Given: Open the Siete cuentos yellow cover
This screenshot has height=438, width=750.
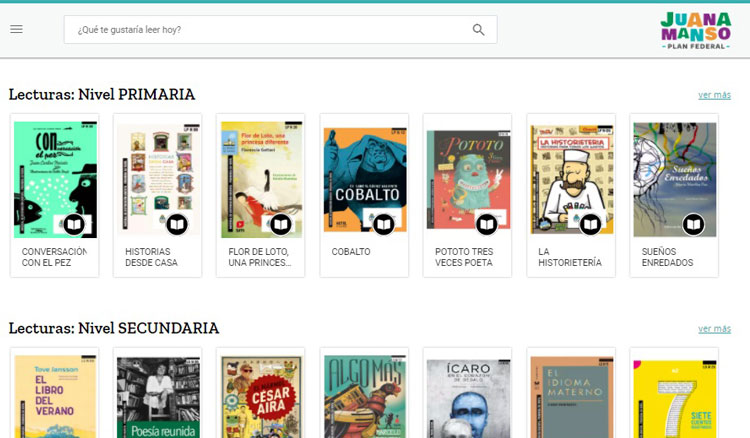Looking at the screenshot, I should pos(675,399).
